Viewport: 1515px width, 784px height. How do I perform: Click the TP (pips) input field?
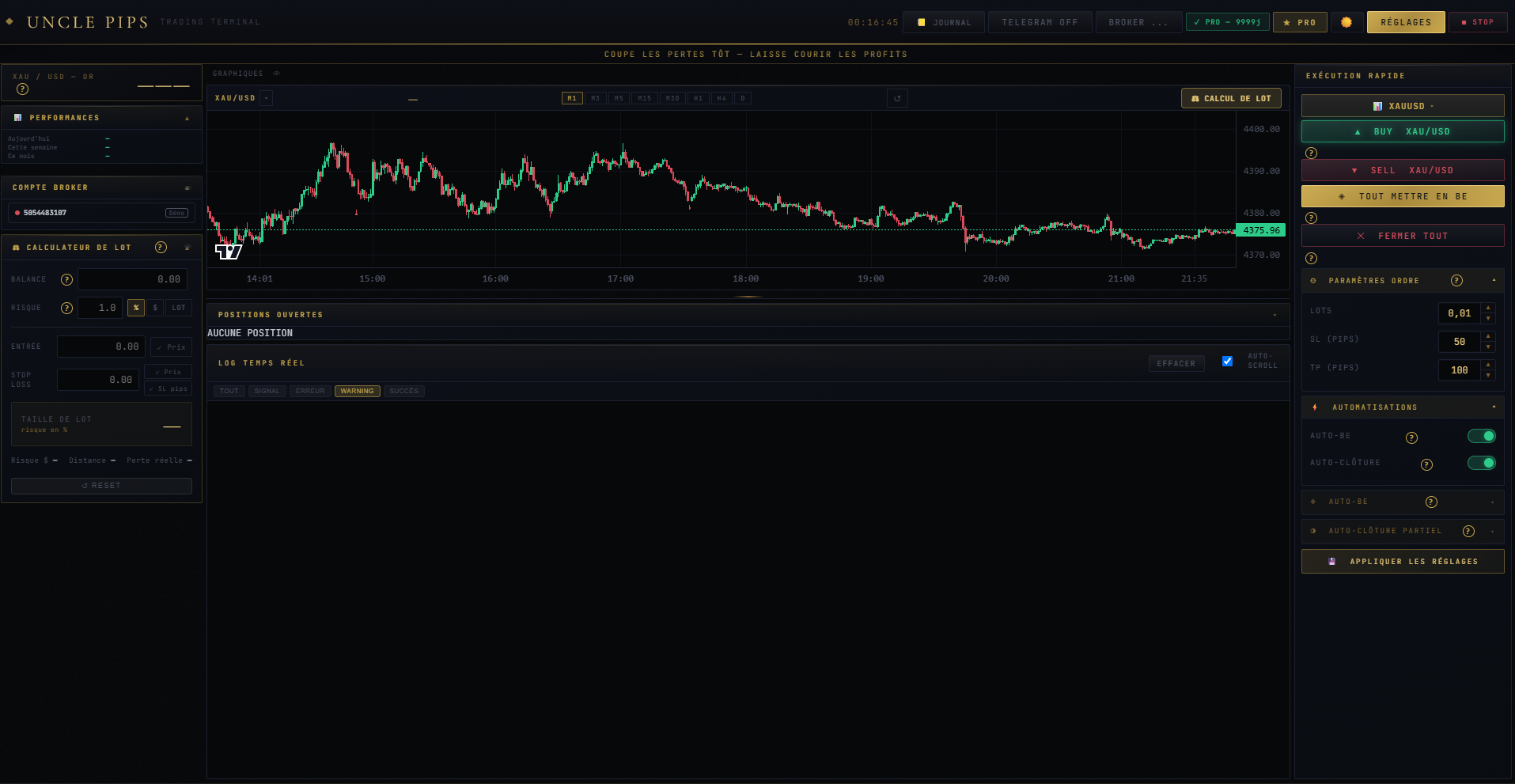pos(1459,369)
